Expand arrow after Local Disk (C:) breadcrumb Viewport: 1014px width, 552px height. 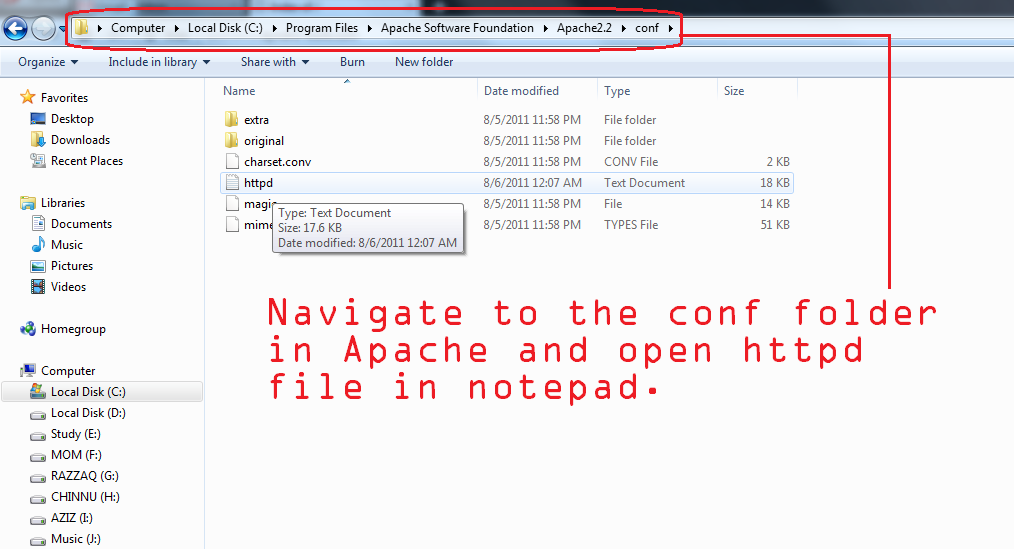click(x=274, y=28)
